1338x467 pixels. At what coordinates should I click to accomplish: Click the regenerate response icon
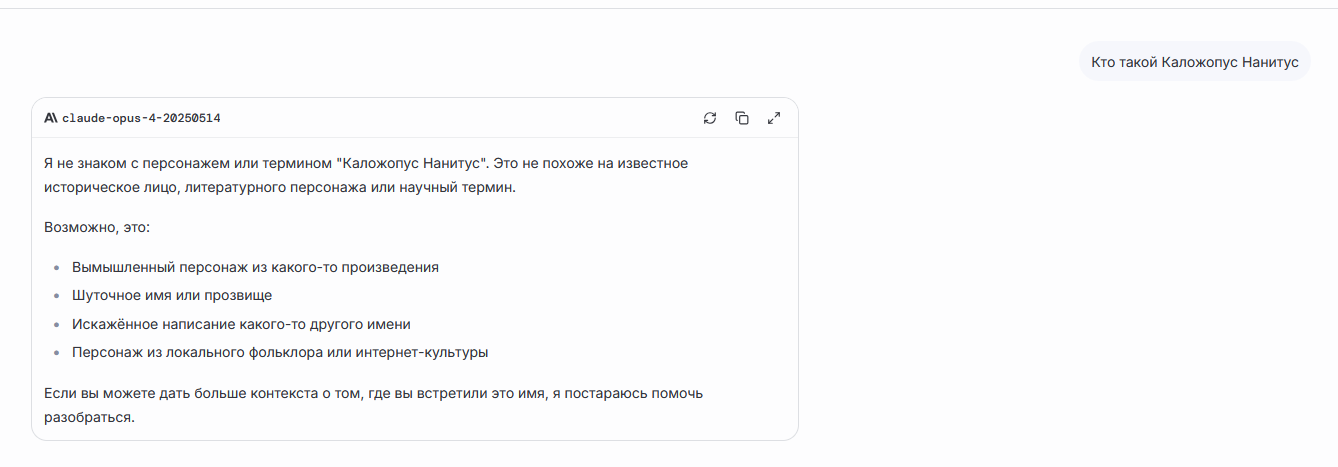[710, 118]
